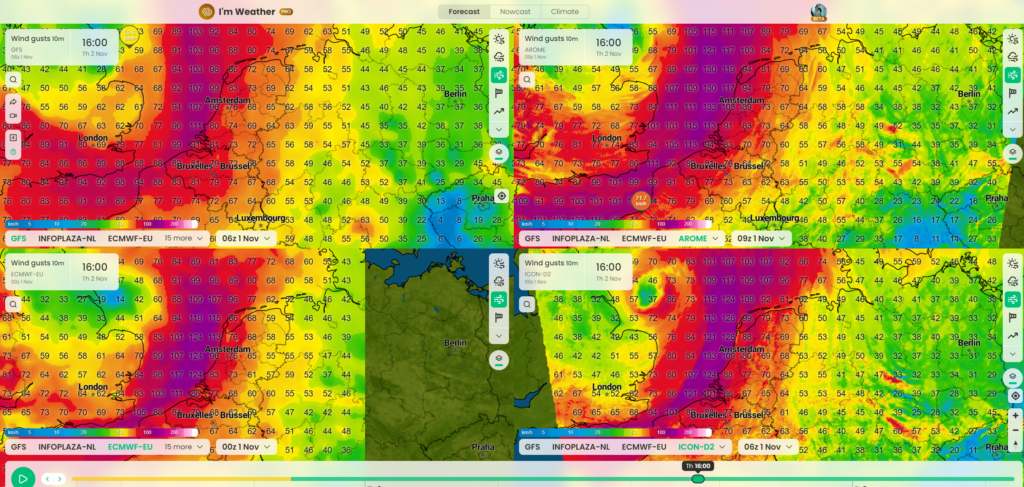Screen dimensions: 1024x487
Task: Switch to the Climate tab
Action: click(564, 12)
